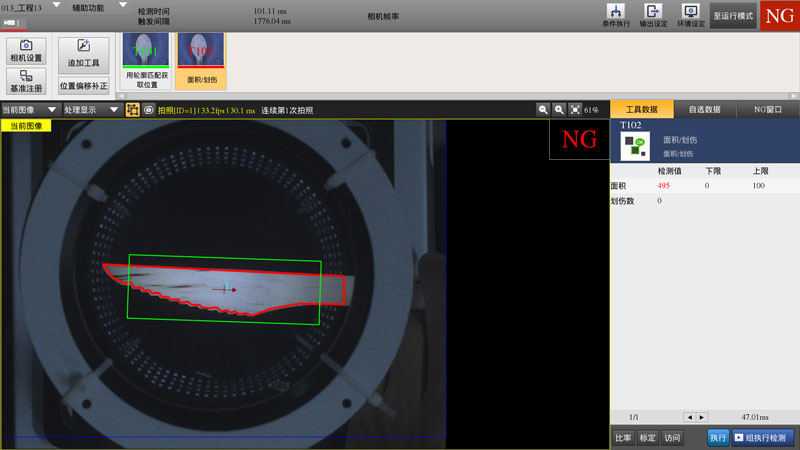Open 环境设定 environment settings
800x450 pixels.
pos(690,15)
